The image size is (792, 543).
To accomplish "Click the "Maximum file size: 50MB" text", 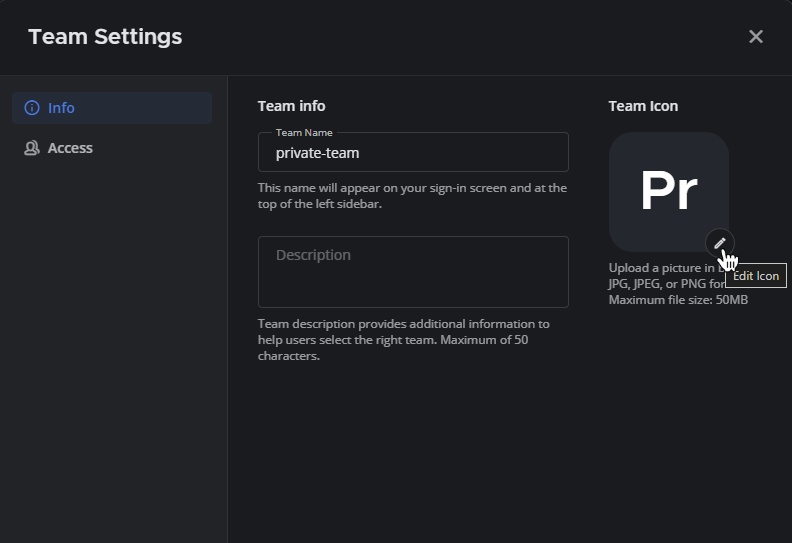I will click(x=678, y=300).
